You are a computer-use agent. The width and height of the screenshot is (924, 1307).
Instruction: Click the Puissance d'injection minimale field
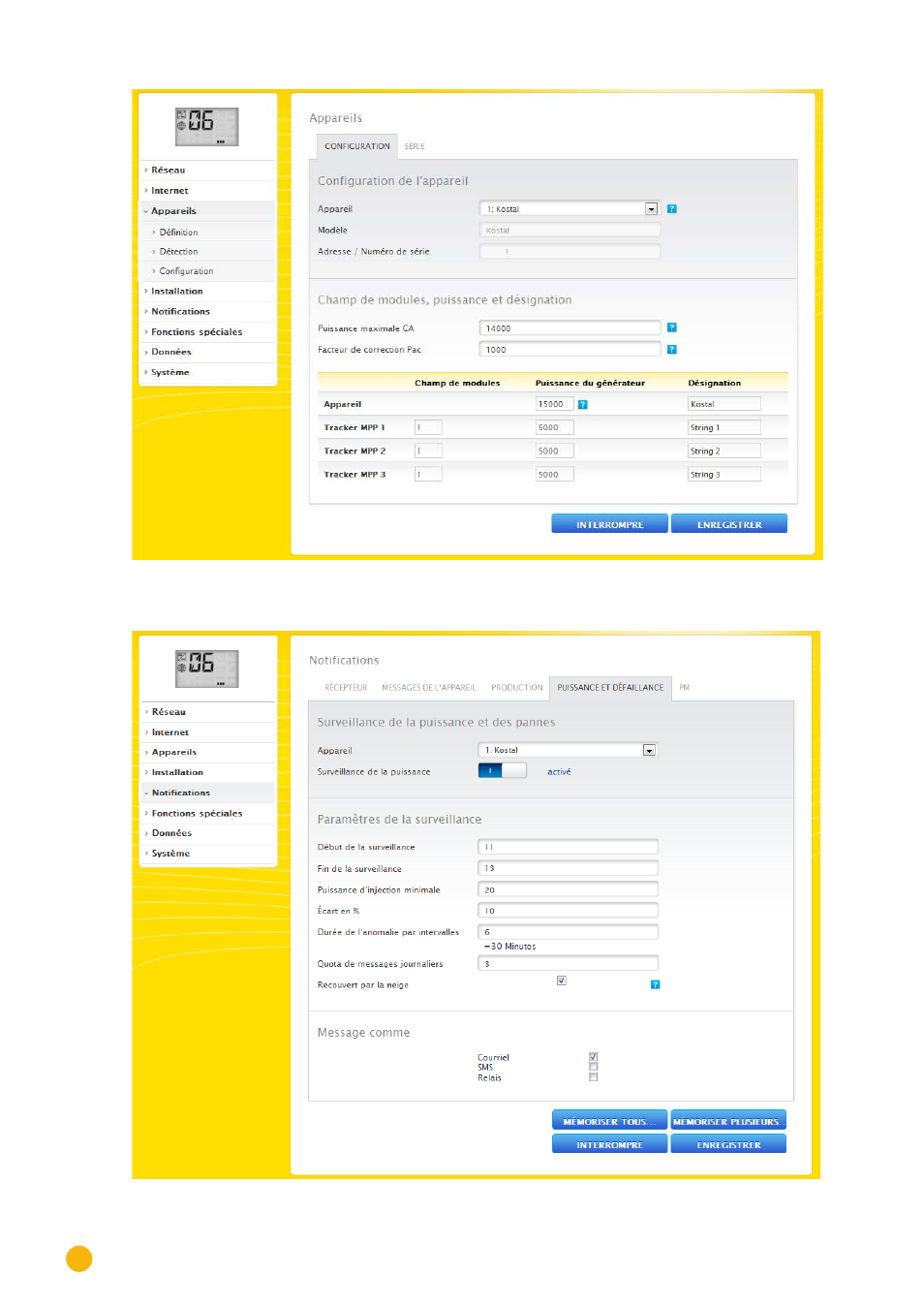568,889
